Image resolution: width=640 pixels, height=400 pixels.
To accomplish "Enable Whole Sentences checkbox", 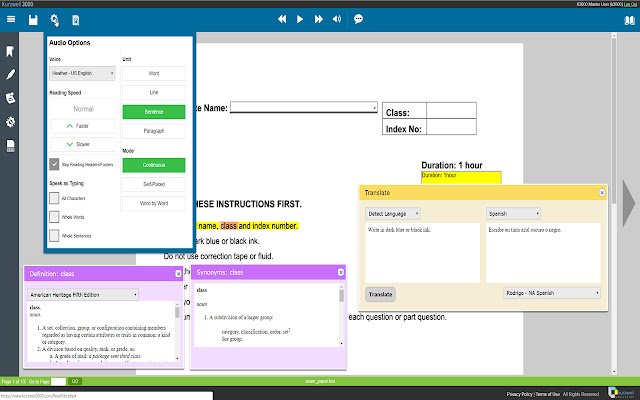I will click(54, 236).
